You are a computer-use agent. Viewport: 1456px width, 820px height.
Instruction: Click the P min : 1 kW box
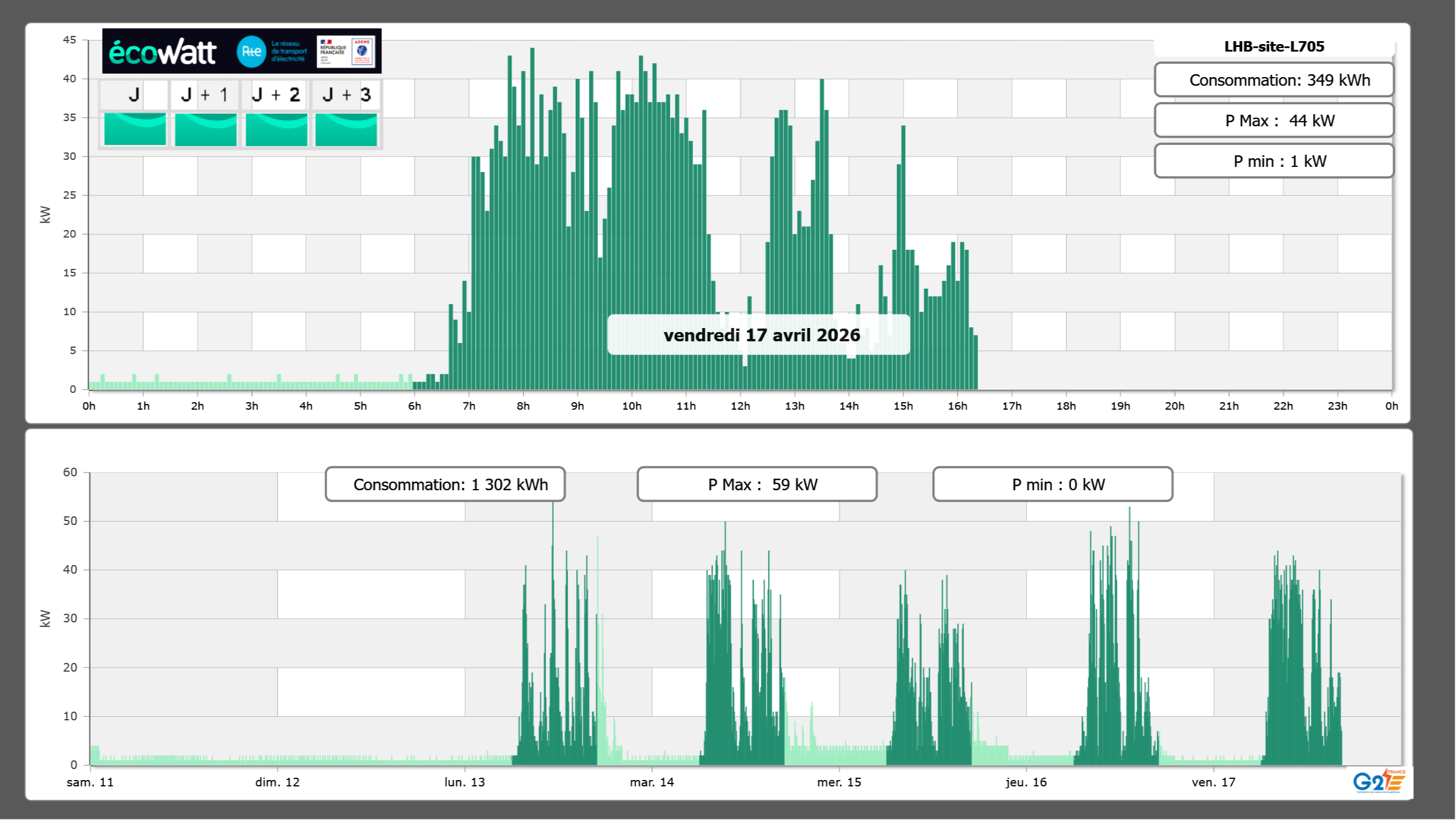(1273, 161)
